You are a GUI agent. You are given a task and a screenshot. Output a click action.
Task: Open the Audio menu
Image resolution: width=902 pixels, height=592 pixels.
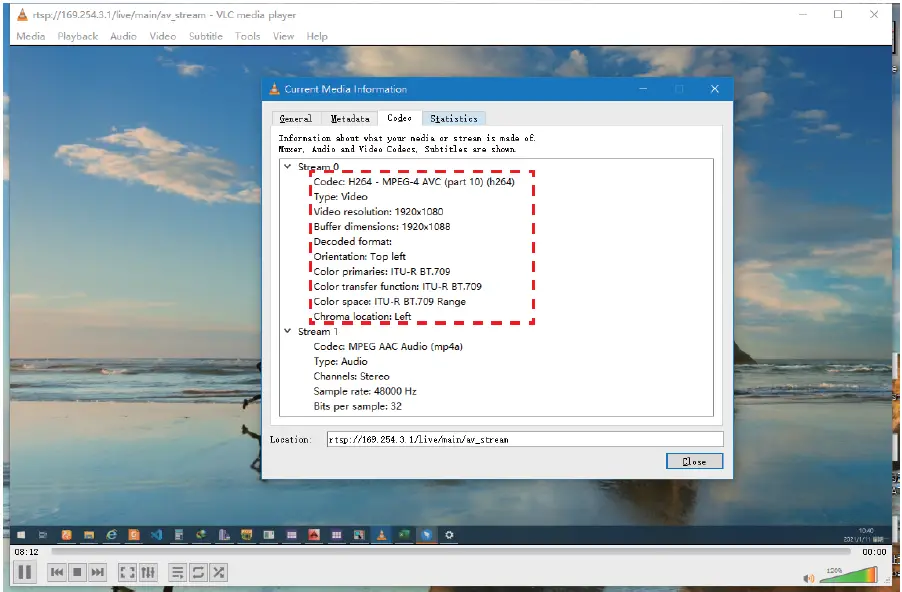pyautogui.click(x=123, y=36)
